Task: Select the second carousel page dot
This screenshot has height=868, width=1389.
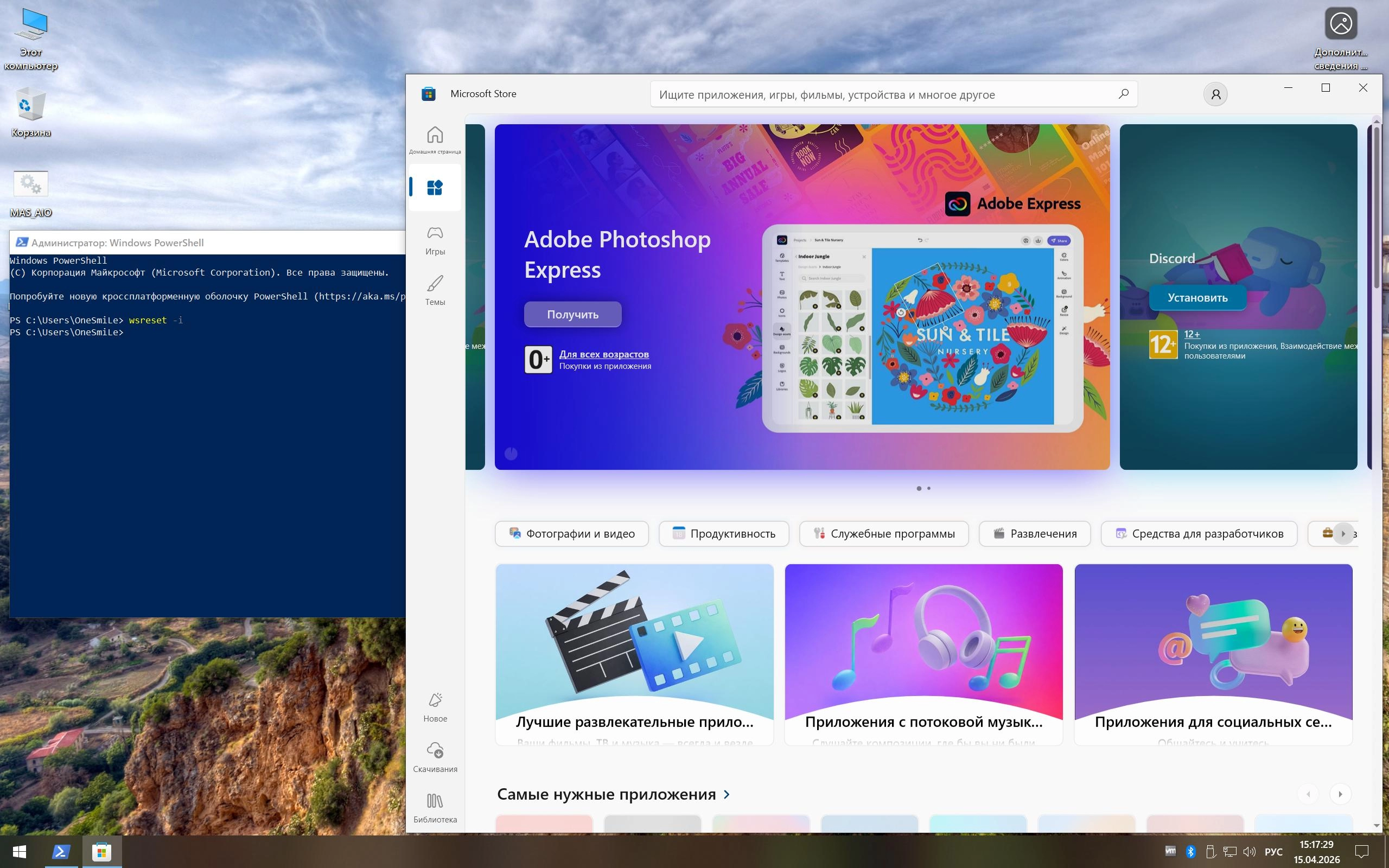Action: point(929,489)
